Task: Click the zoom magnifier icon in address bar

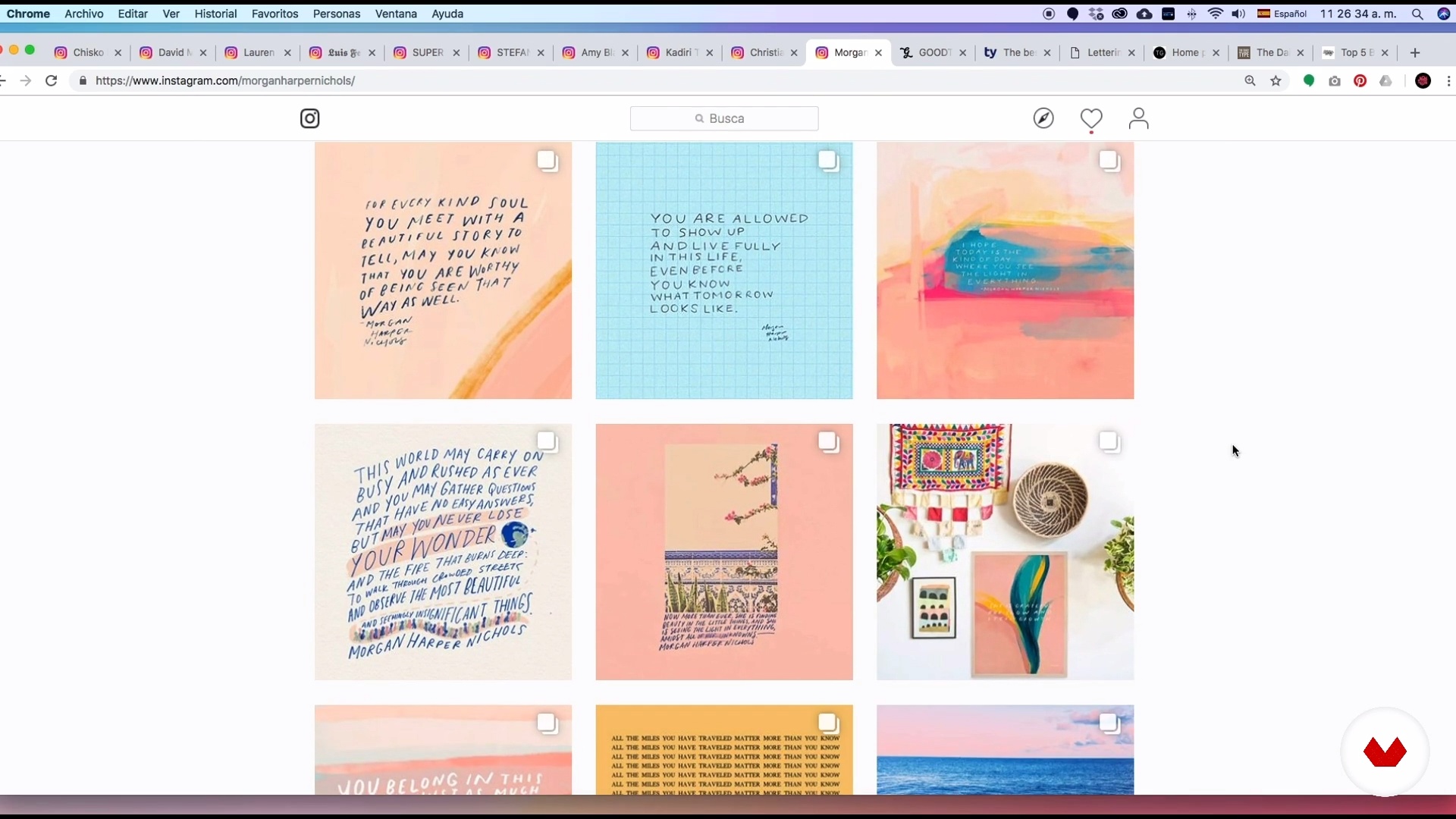Action: pos(1250,80)
